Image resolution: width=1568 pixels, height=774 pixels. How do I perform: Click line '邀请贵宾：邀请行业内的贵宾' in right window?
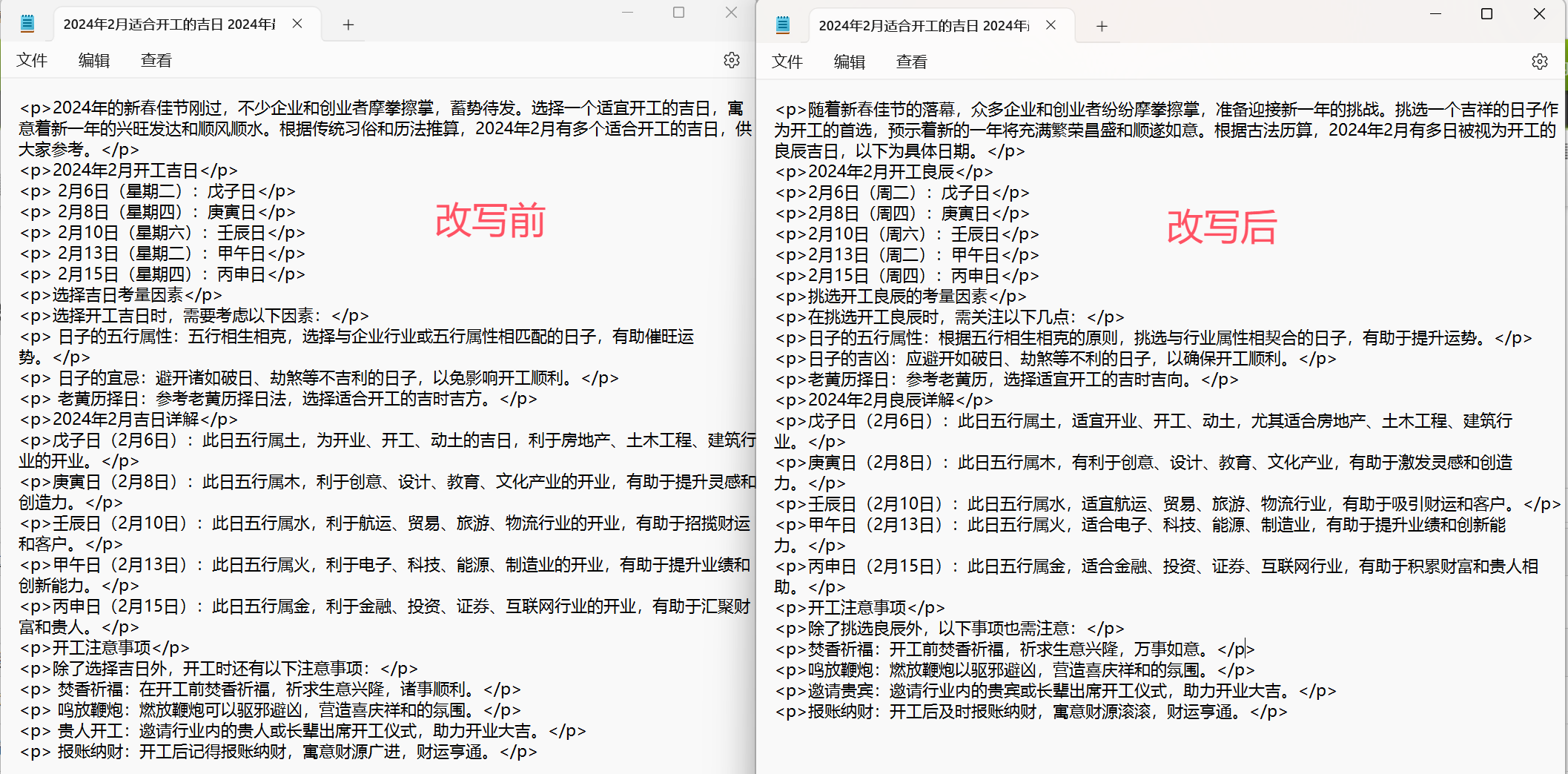[x=1056, y=691]
